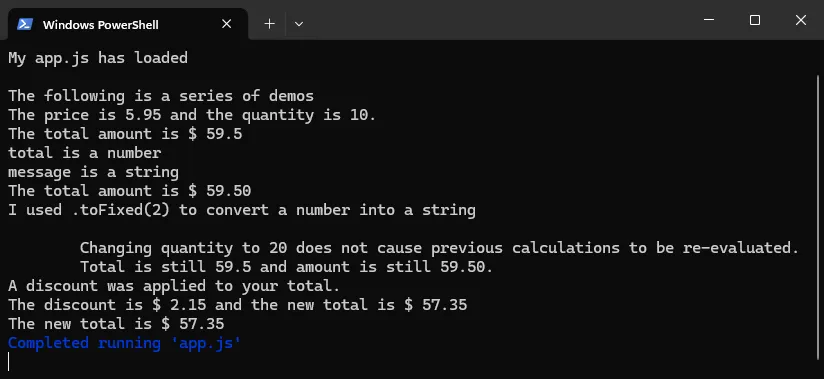Open a new tab with the plus button
This screenshot has height=379, width=824.
(270, 24)
